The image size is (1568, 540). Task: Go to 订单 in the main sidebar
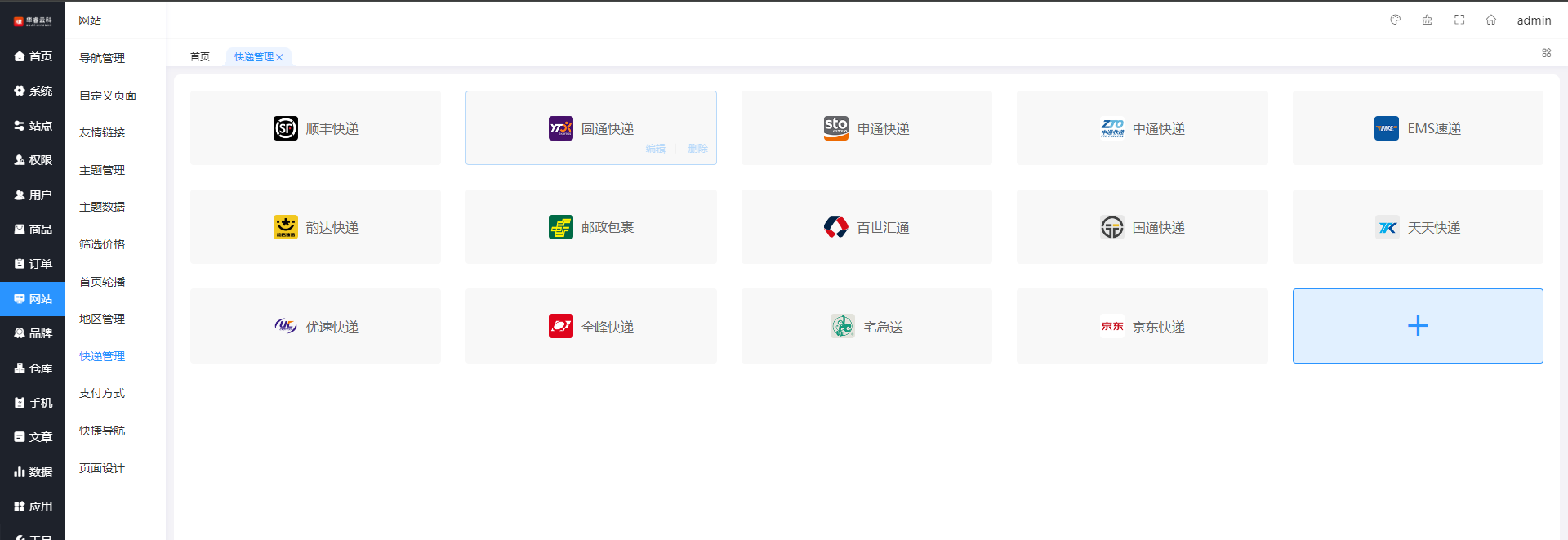pos(33,264)
